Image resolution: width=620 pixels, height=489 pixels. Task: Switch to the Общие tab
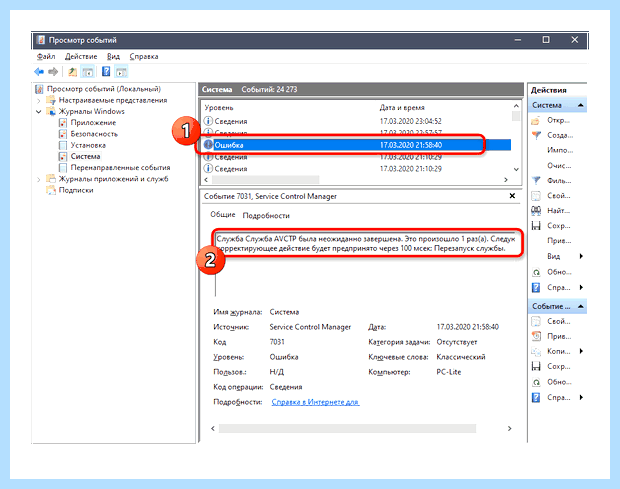223,214
